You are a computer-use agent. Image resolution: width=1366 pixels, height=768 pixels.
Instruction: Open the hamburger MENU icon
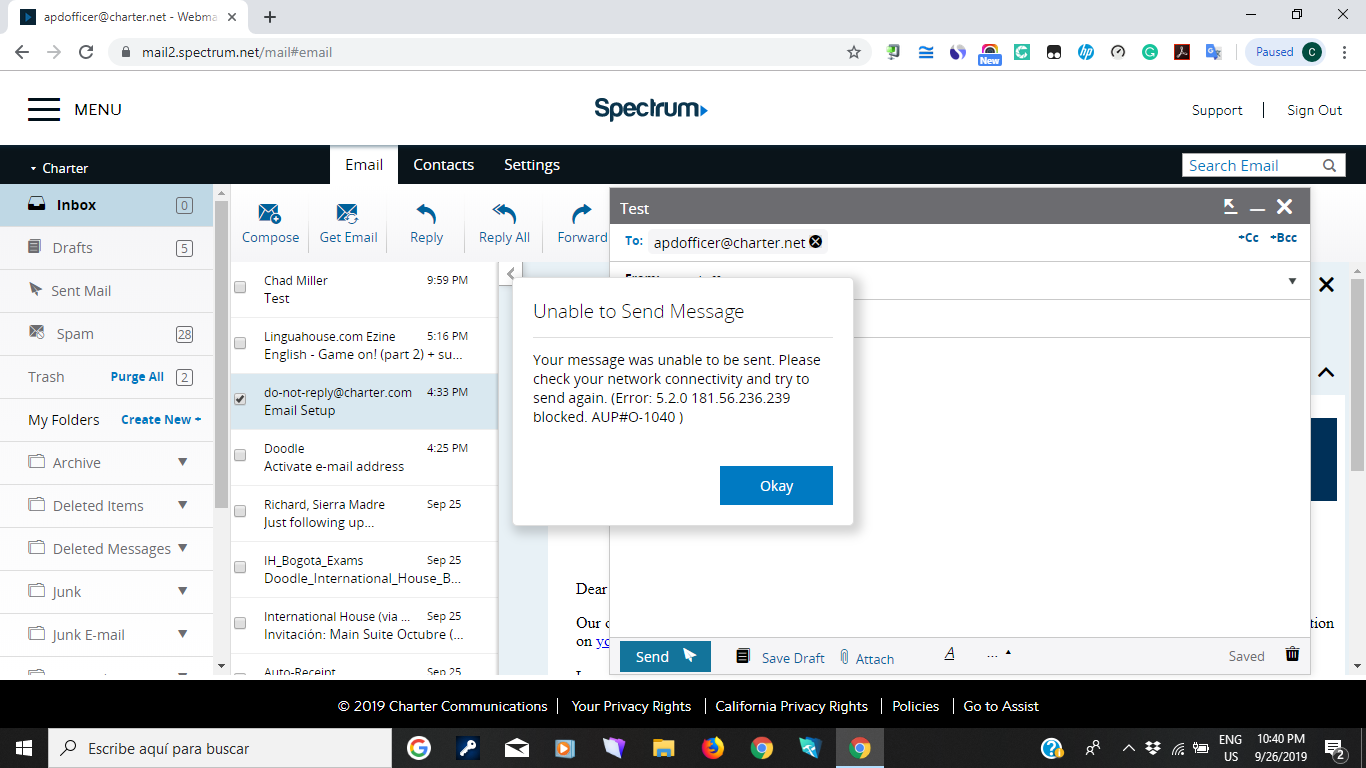pyautogui.click(x=44, y=110)
